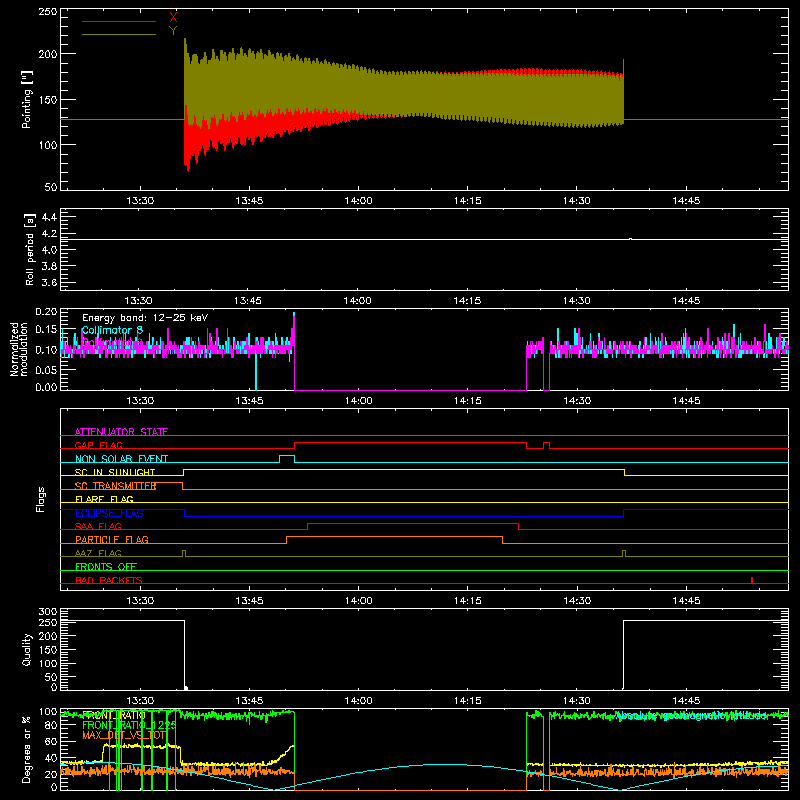800x800 pixels.
Task: Click the SC_IN_SUNLIGHT label
Action: [x=115, y=472]
